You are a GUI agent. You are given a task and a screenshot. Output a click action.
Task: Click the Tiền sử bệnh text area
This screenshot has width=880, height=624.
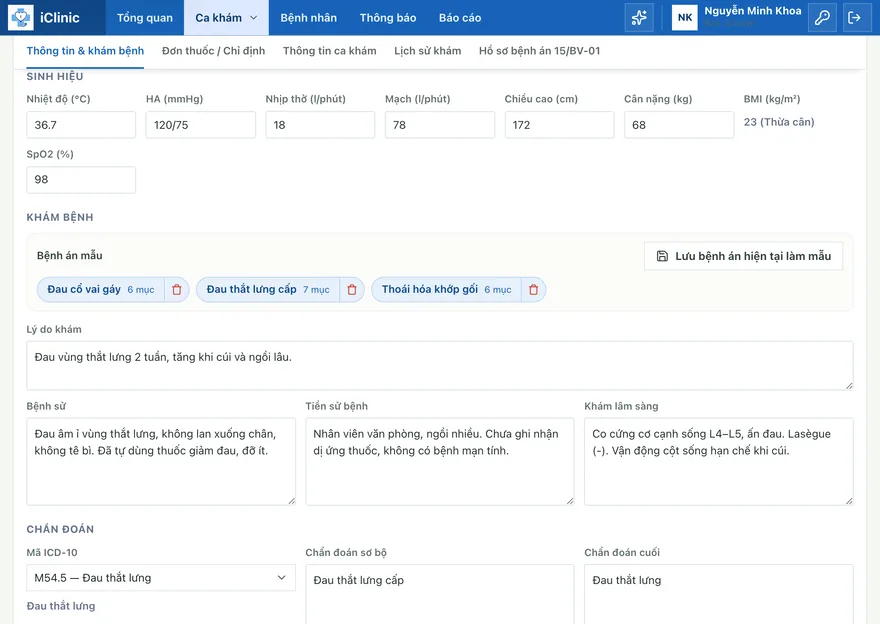click(x=439, y=461)
